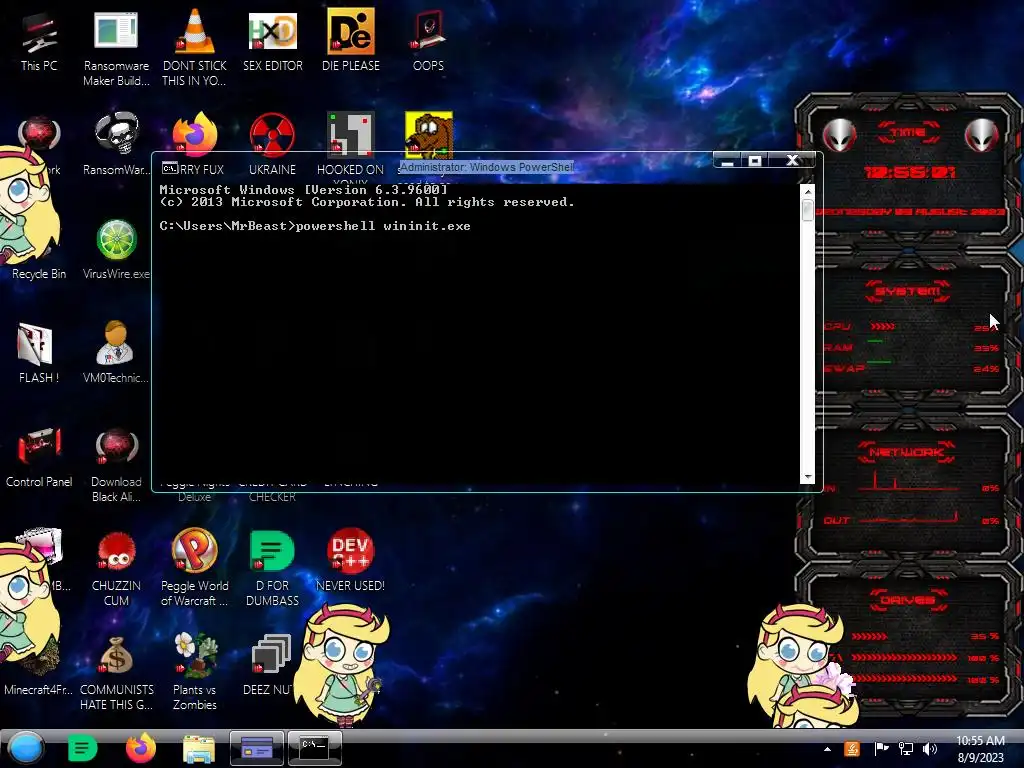Select the command prompt taskbar button

pyautogui.click(x=314, y=748)
